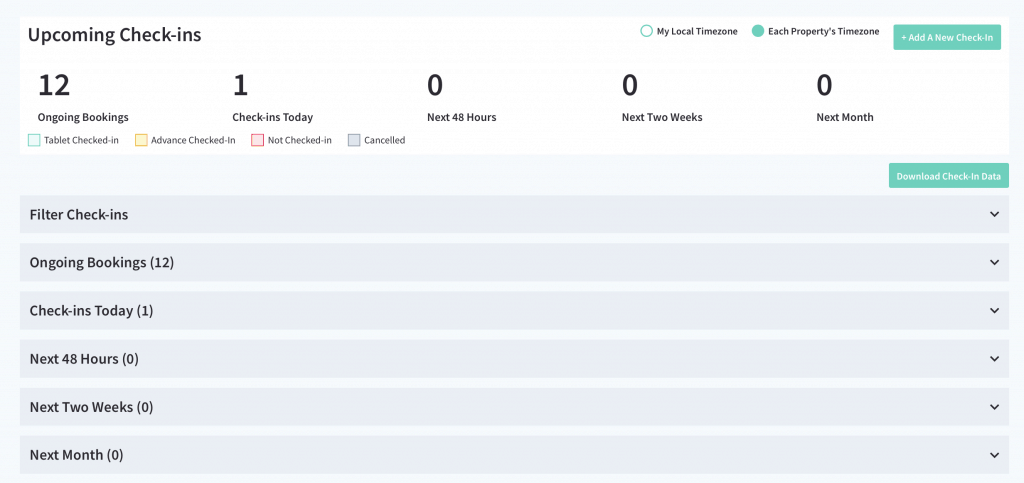Click the green Tablet Checked-in legend box
This screenshot has width=1024, height=483.
point(34,140)
